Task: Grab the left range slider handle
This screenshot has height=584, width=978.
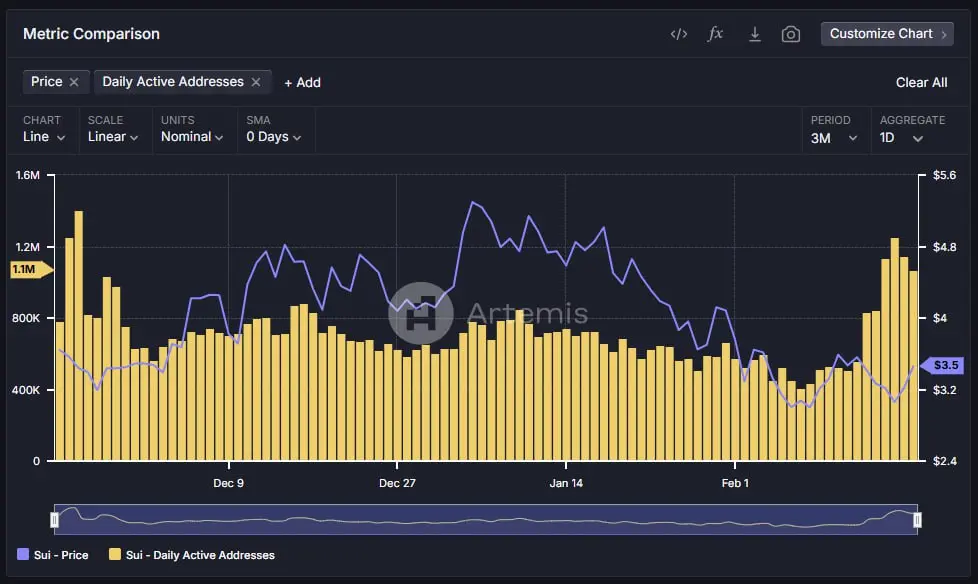Action: 54,520
